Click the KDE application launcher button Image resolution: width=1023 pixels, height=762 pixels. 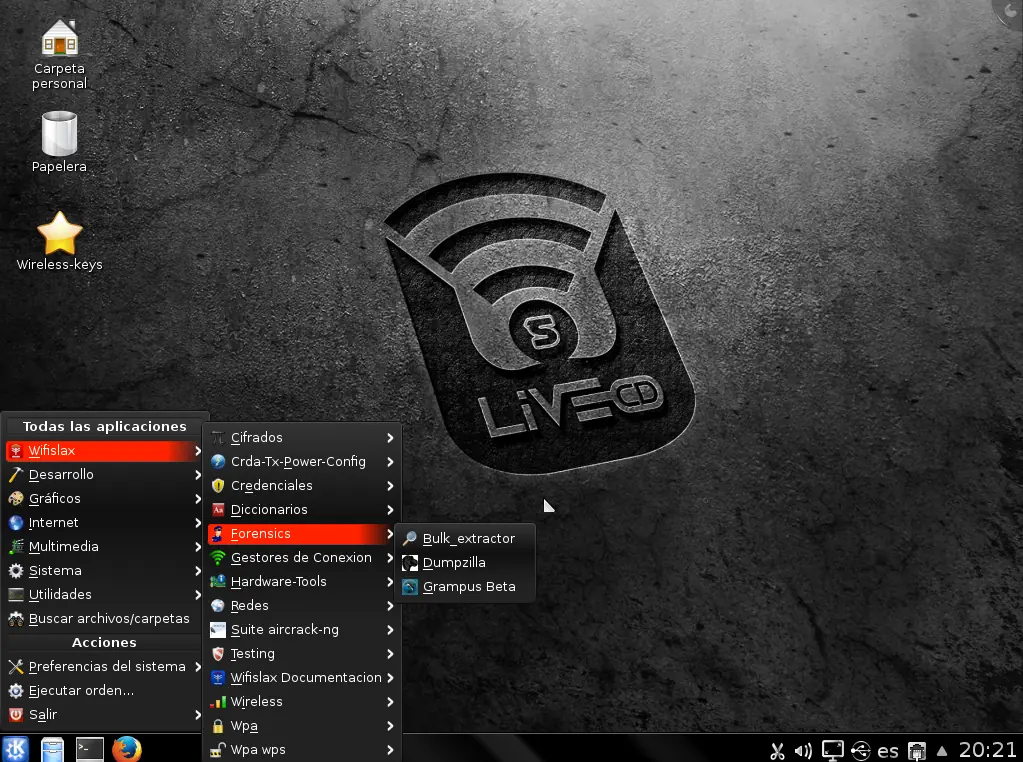tap(16, 749)
